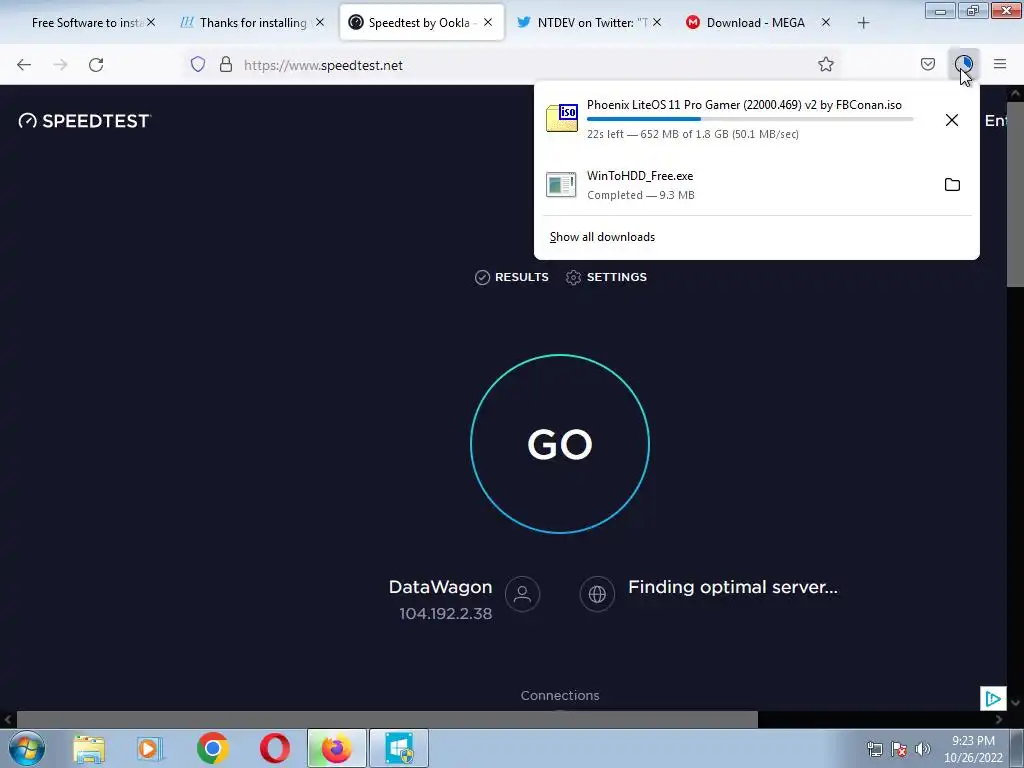Click the browser back arrow
This screenshot has width=1024, height=768.
pos(24,65)
